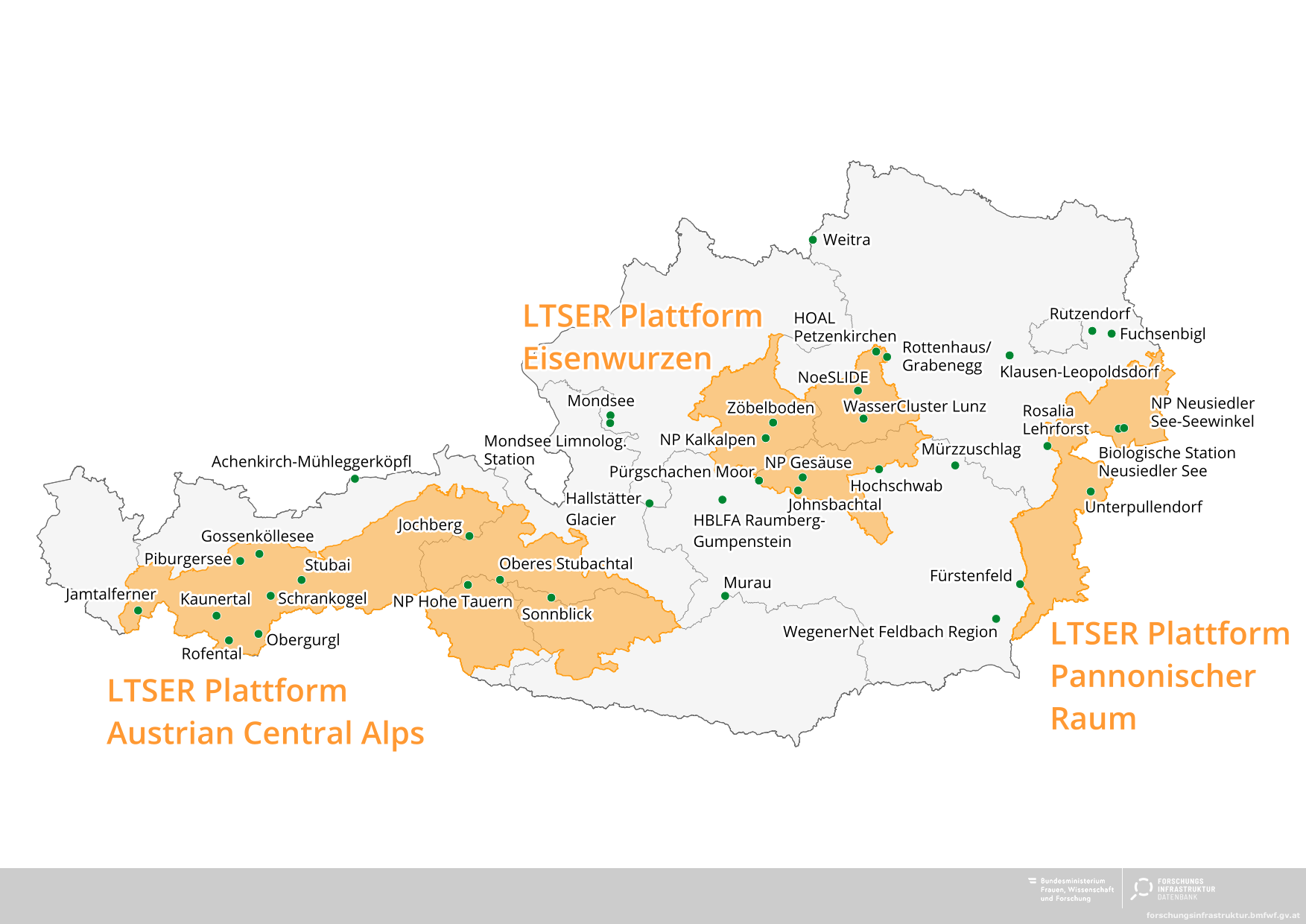The image size is (1306, 924).
Task: Select the LTSER Plattform Austrian Central Alps title
Action: pos(265,712)
